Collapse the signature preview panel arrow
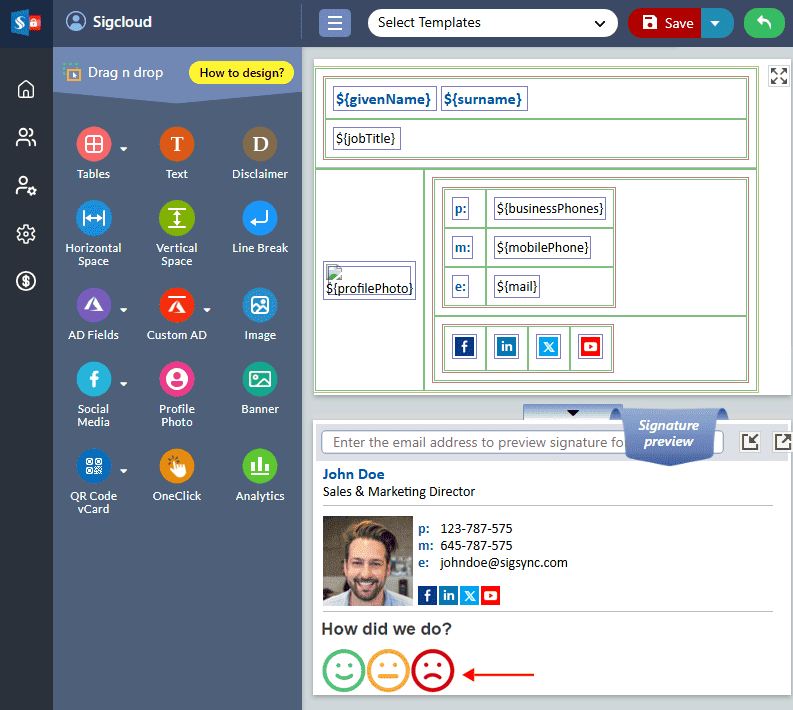This screenshot has height=710, width=793. point(572,412)
